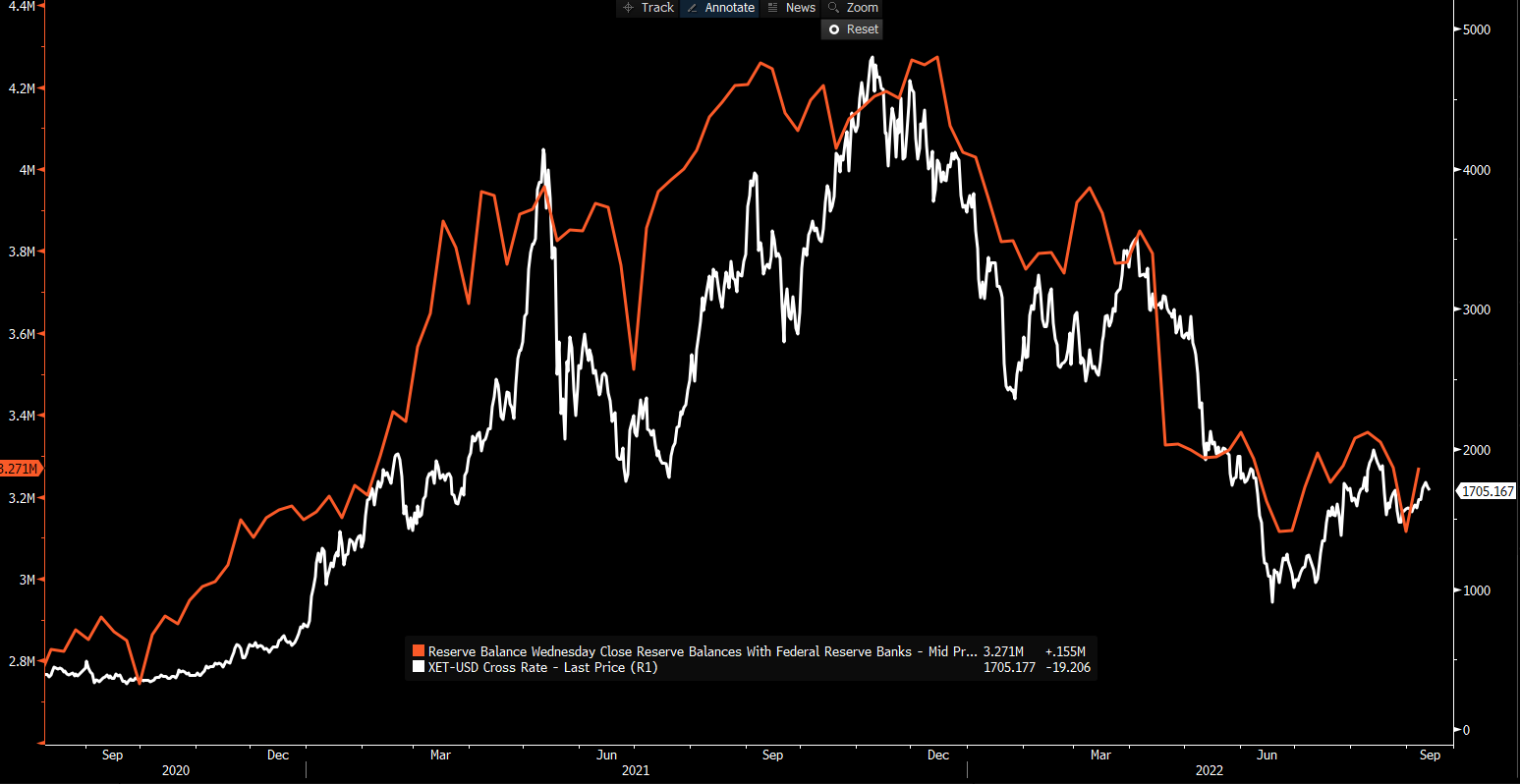Viewport: 1520px width, 784px height.
Task: Click the 1000 right axis label
Action: click(x=1477, y=590)
